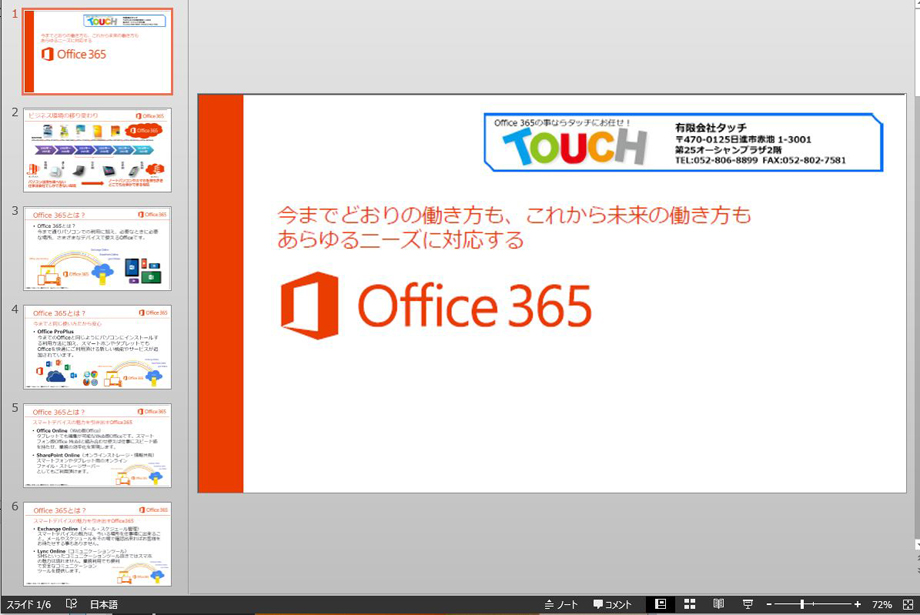
Task: Select slide 3 thumbnail in the panel
Action: point(97,248)
